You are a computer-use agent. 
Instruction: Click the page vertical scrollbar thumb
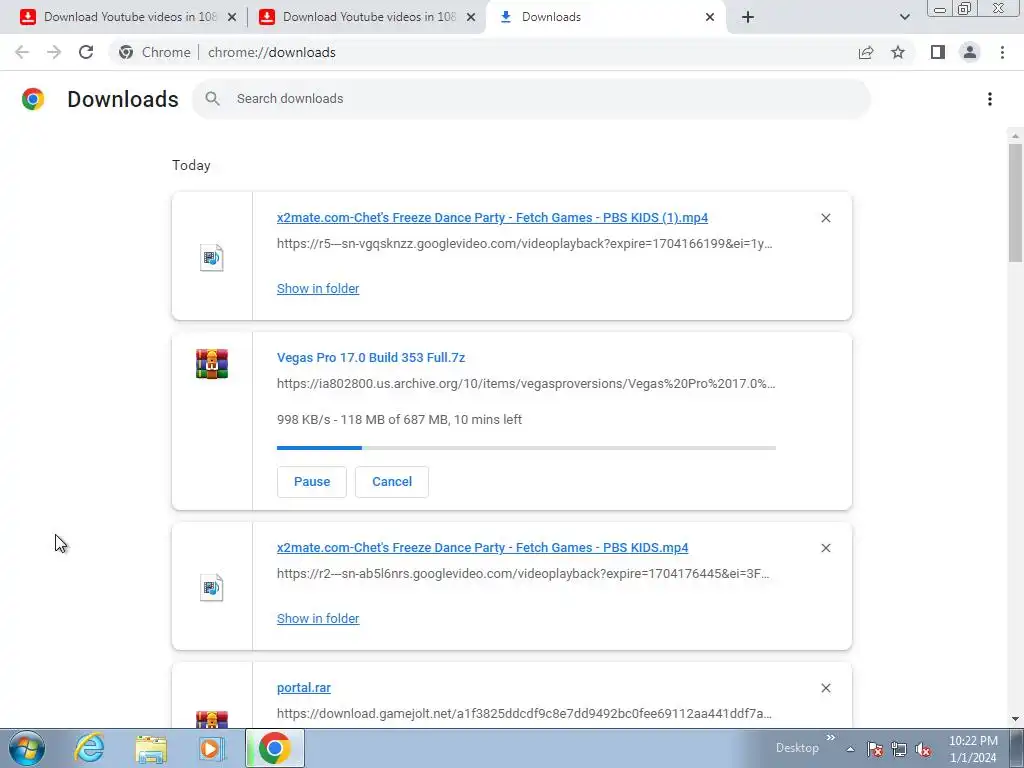tap(1015, 202)
